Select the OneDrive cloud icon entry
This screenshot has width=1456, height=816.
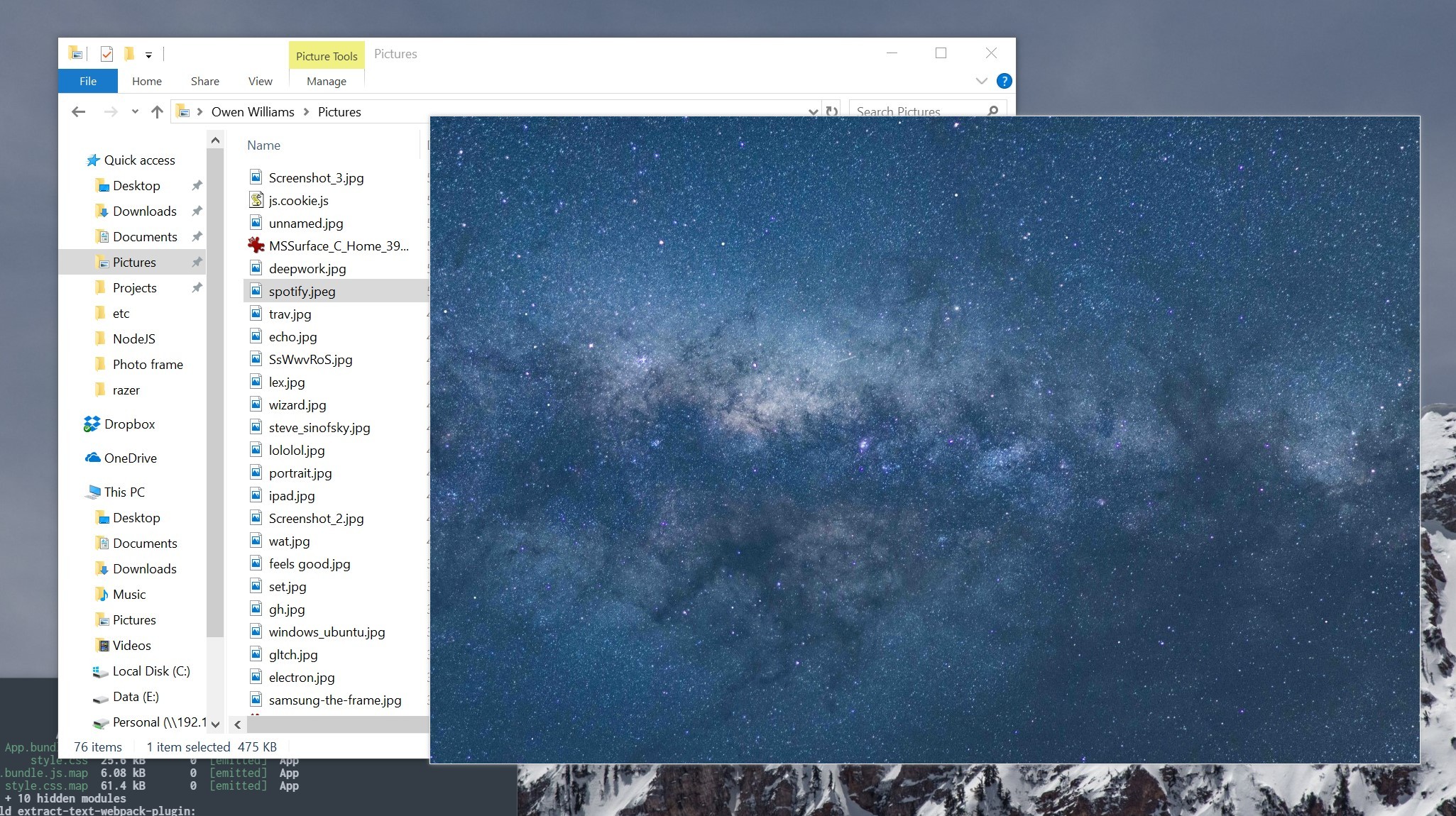click(93, 458)
